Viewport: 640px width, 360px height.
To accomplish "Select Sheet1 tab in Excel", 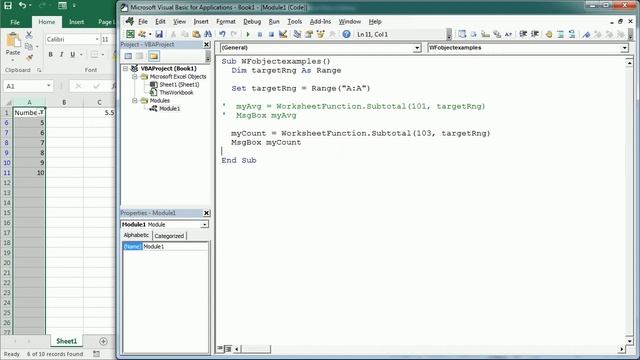I will point(67,341).
